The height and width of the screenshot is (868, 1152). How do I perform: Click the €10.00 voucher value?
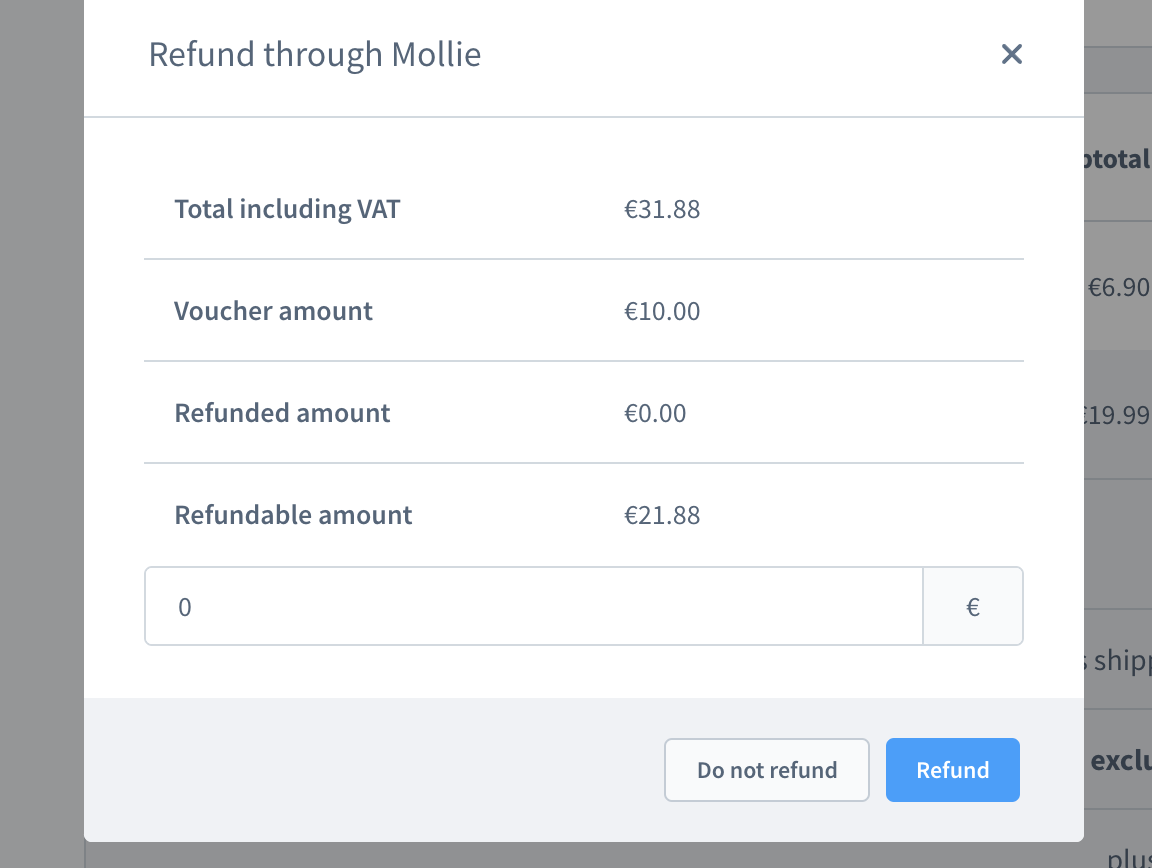click(x=662, y=311)
